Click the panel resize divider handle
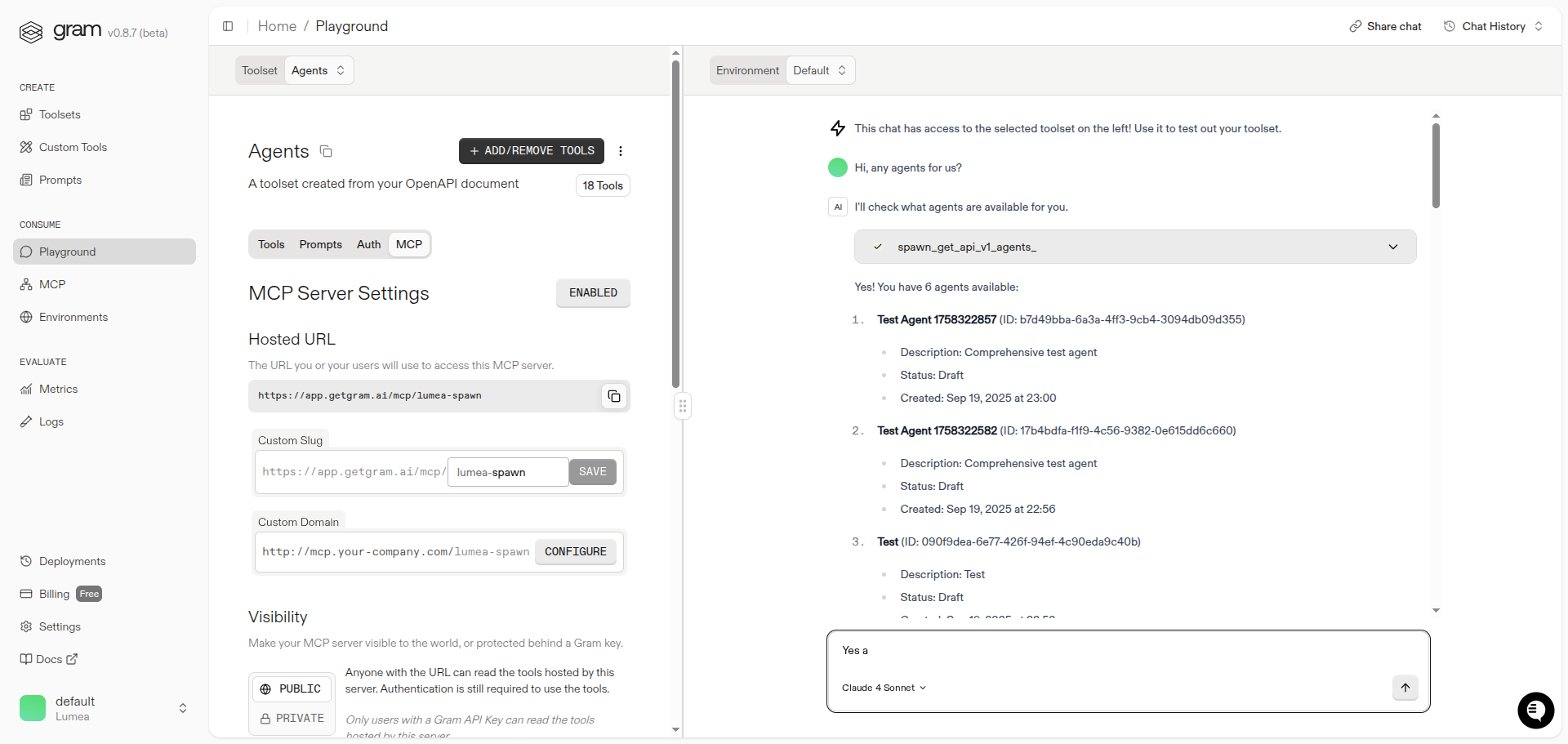Image resolution: width=1568 pixels, height=744 pixels. point(683,406)
